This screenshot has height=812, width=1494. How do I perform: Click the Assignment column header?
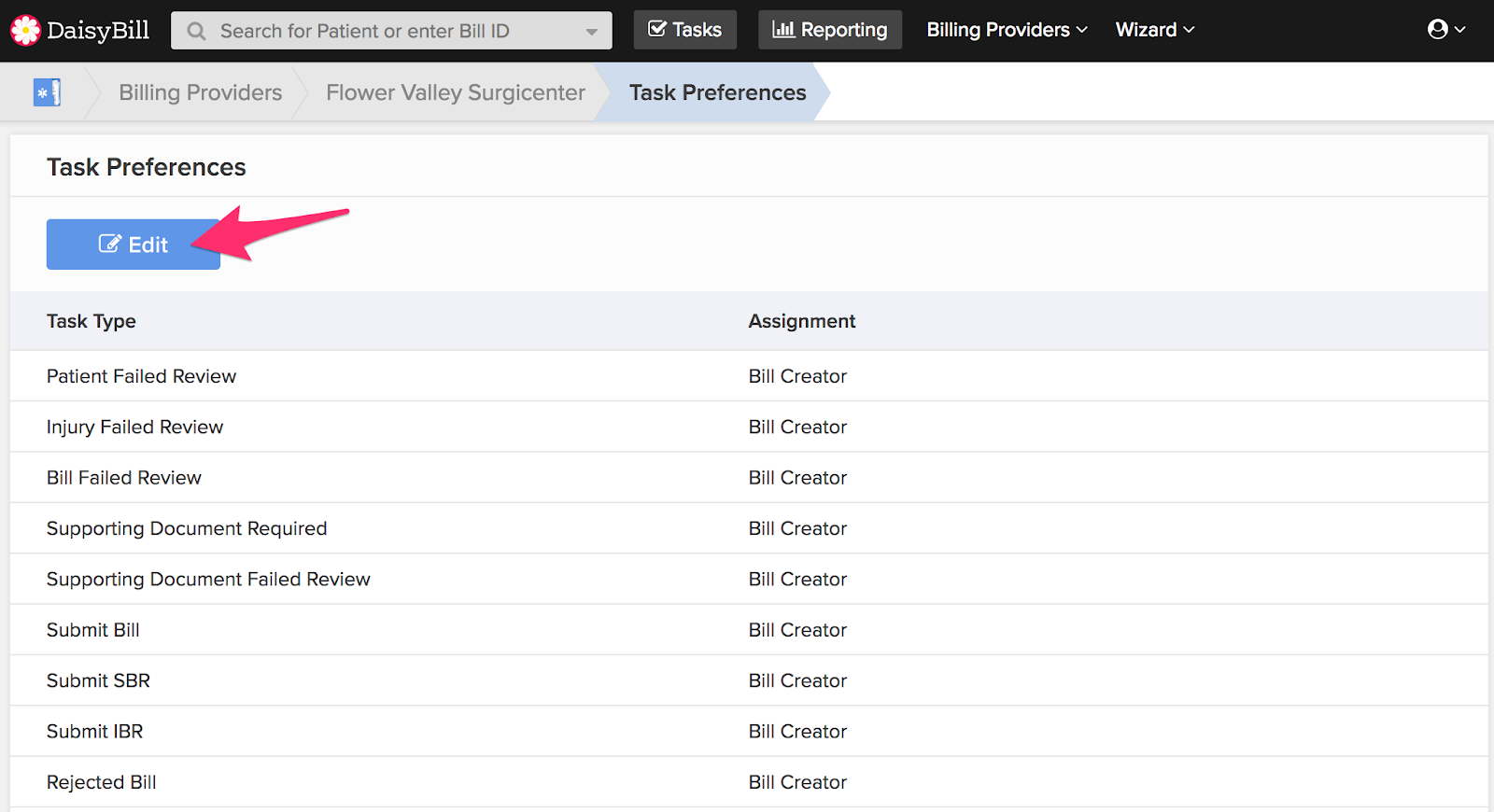tap(802, 321)
